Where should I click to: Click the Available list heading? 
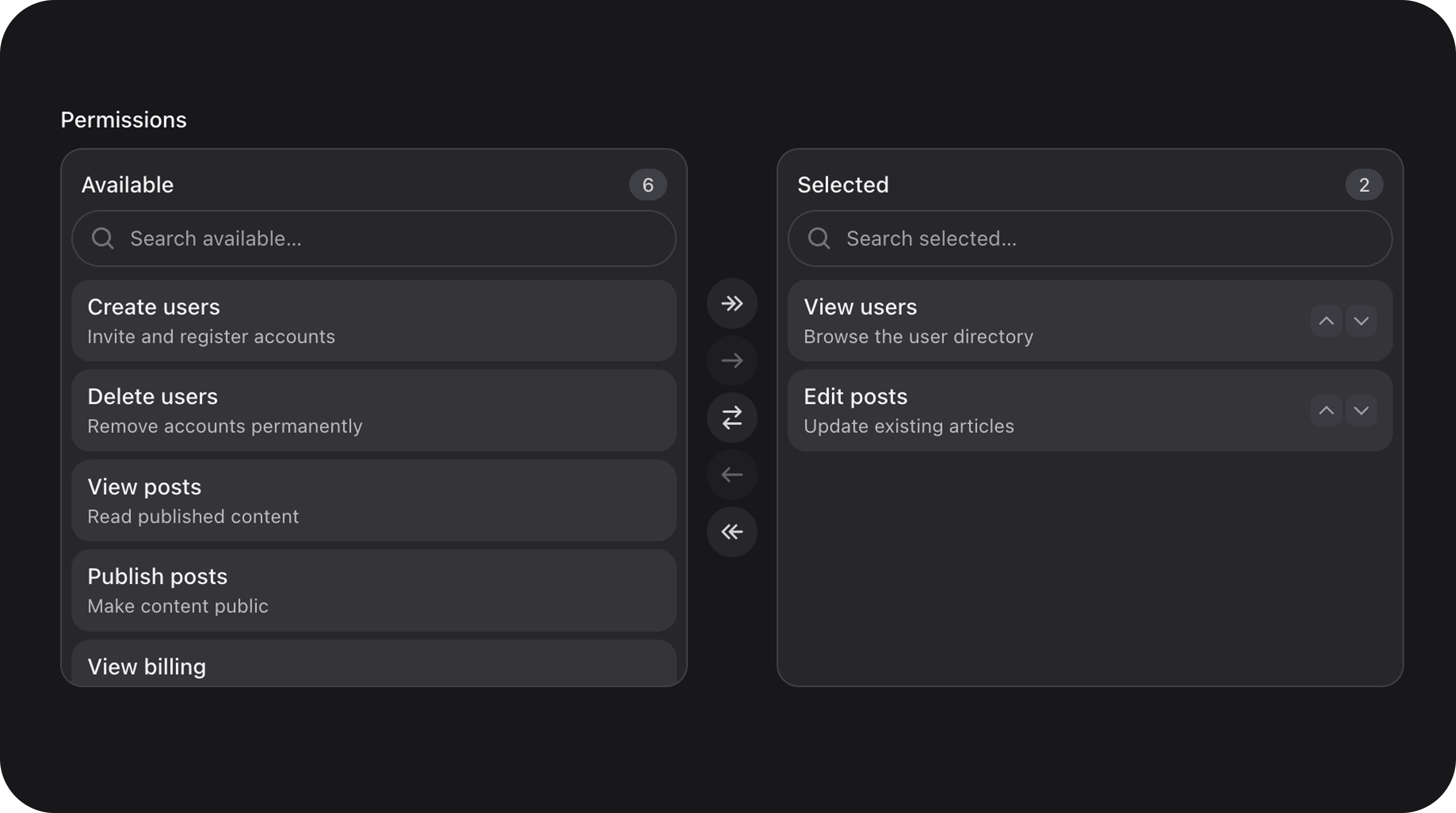[127, 185]
